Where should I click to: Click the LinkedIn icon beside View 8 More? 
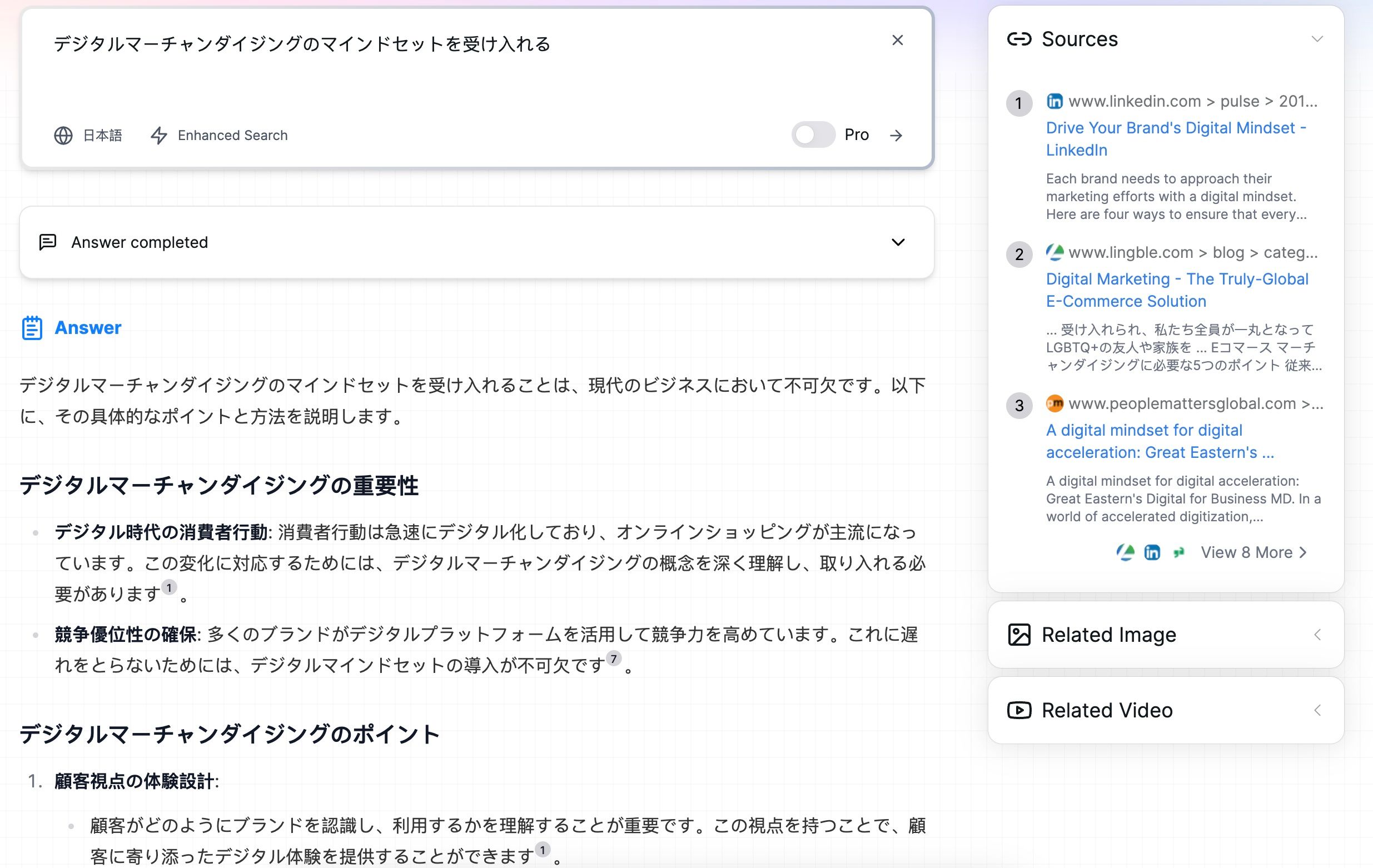(x=1152, y=552)
